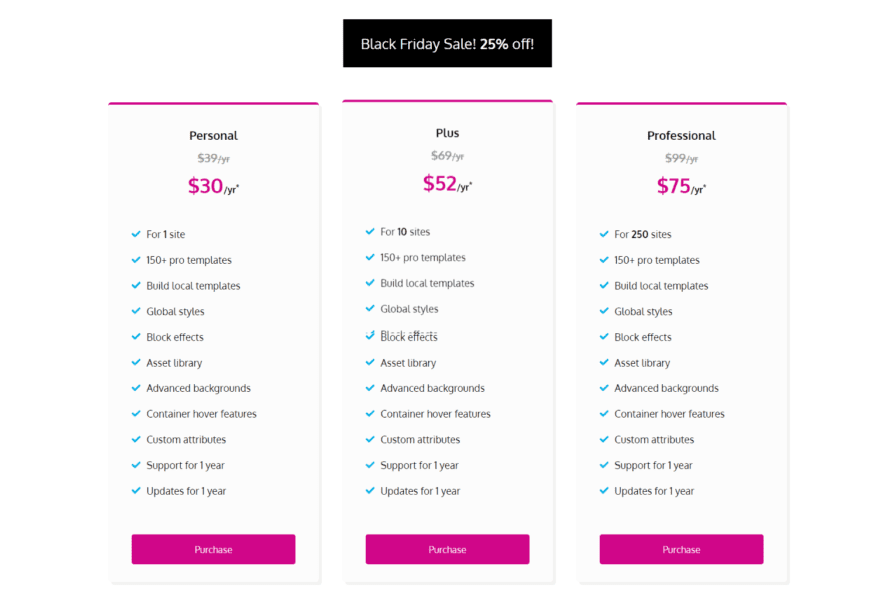This screenshot has height=600, width=887.
Task: Click the $75/yr price in Professional plan
Action: click(681, 186)
